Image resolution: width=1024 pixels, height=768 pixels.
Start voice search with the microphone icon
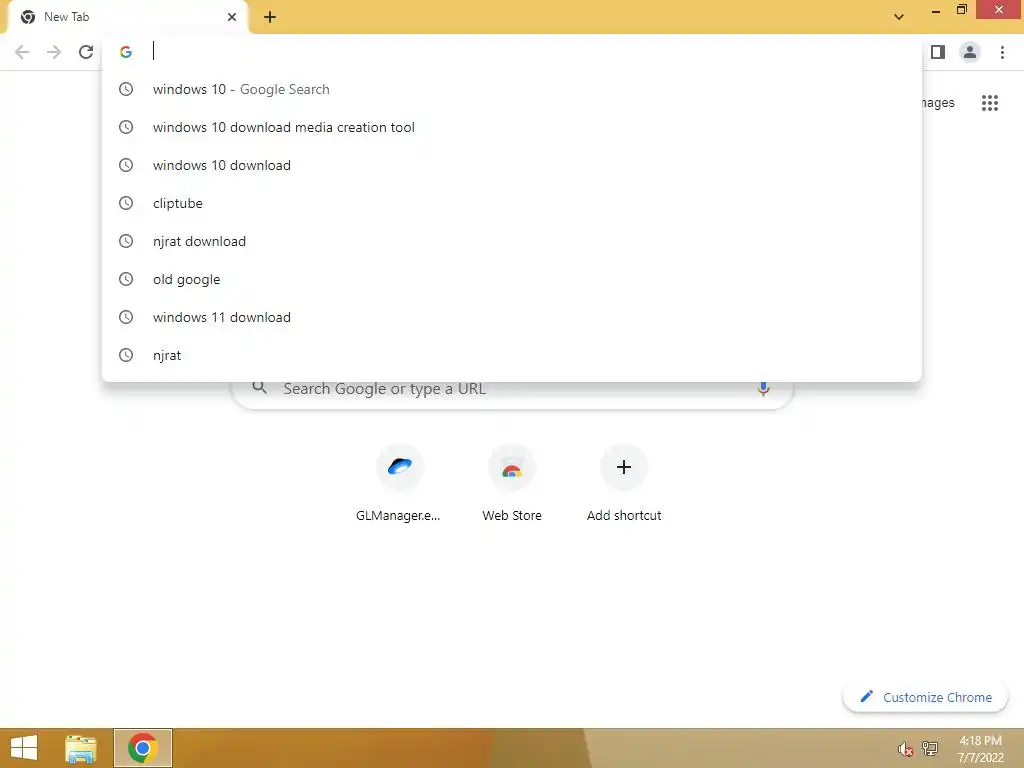763,389
